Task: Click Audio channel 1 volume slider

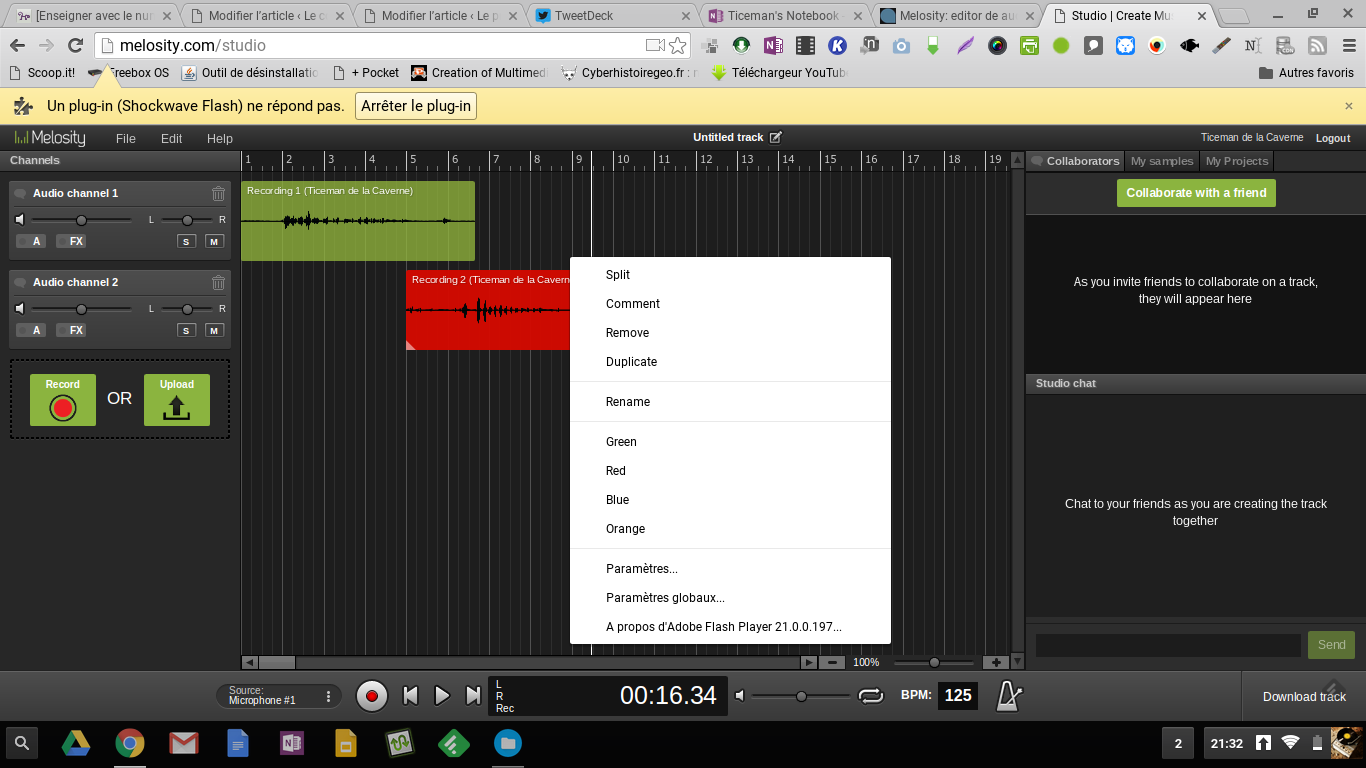Action: tap(81, 220)
